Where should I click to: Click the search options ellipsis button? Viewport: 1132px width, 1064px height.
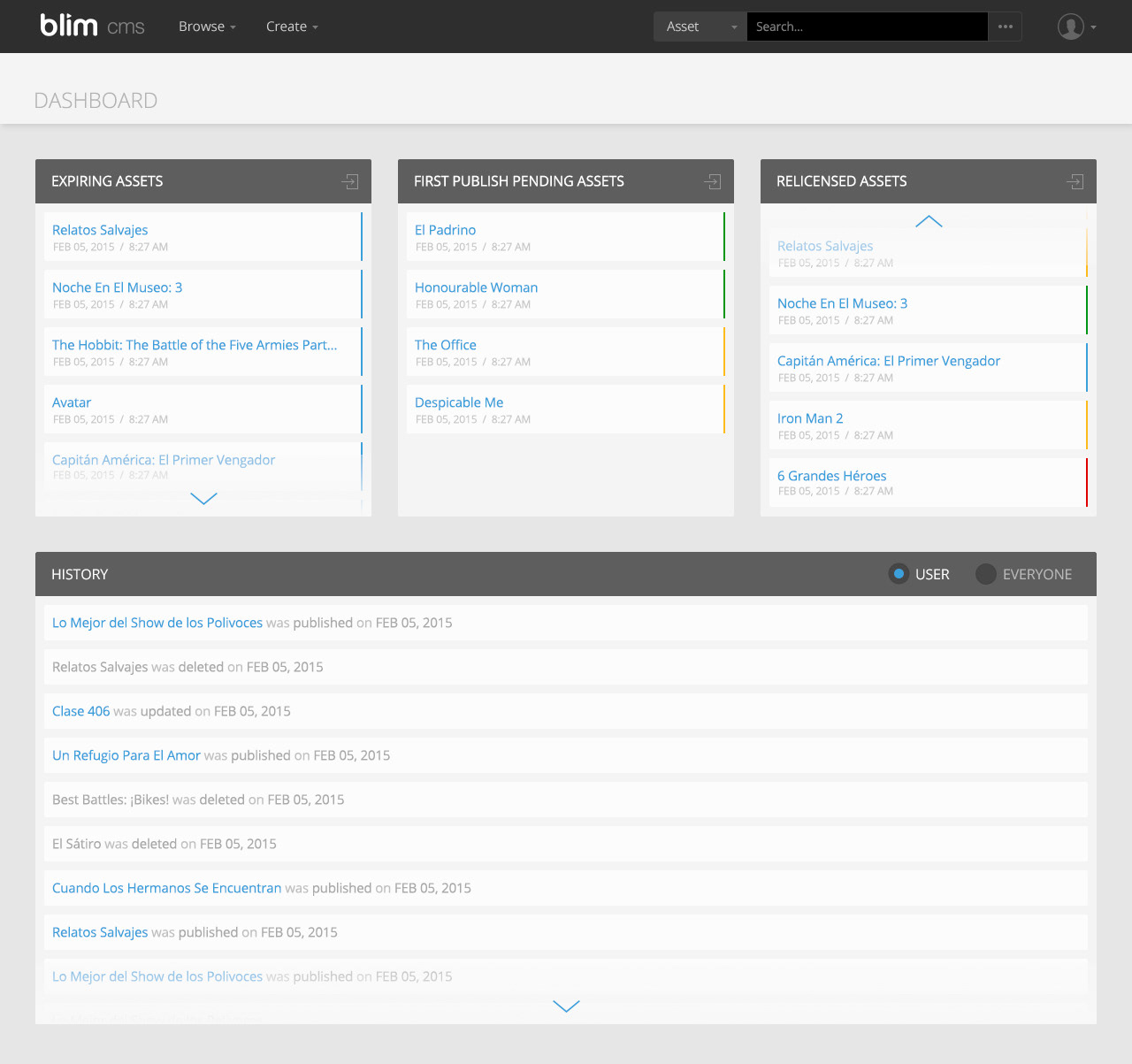tap(1006, 27)
